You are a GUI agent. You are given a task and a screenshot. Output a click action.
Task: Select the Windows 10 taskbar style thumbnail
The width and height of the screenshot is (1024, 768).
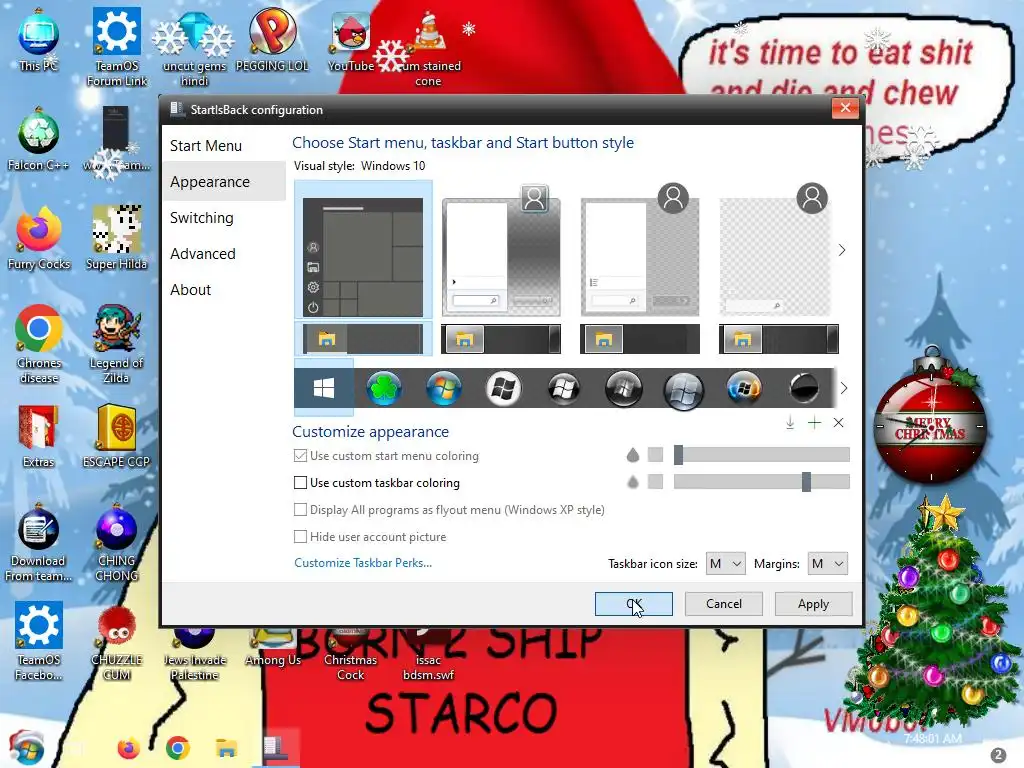[363, 339]
